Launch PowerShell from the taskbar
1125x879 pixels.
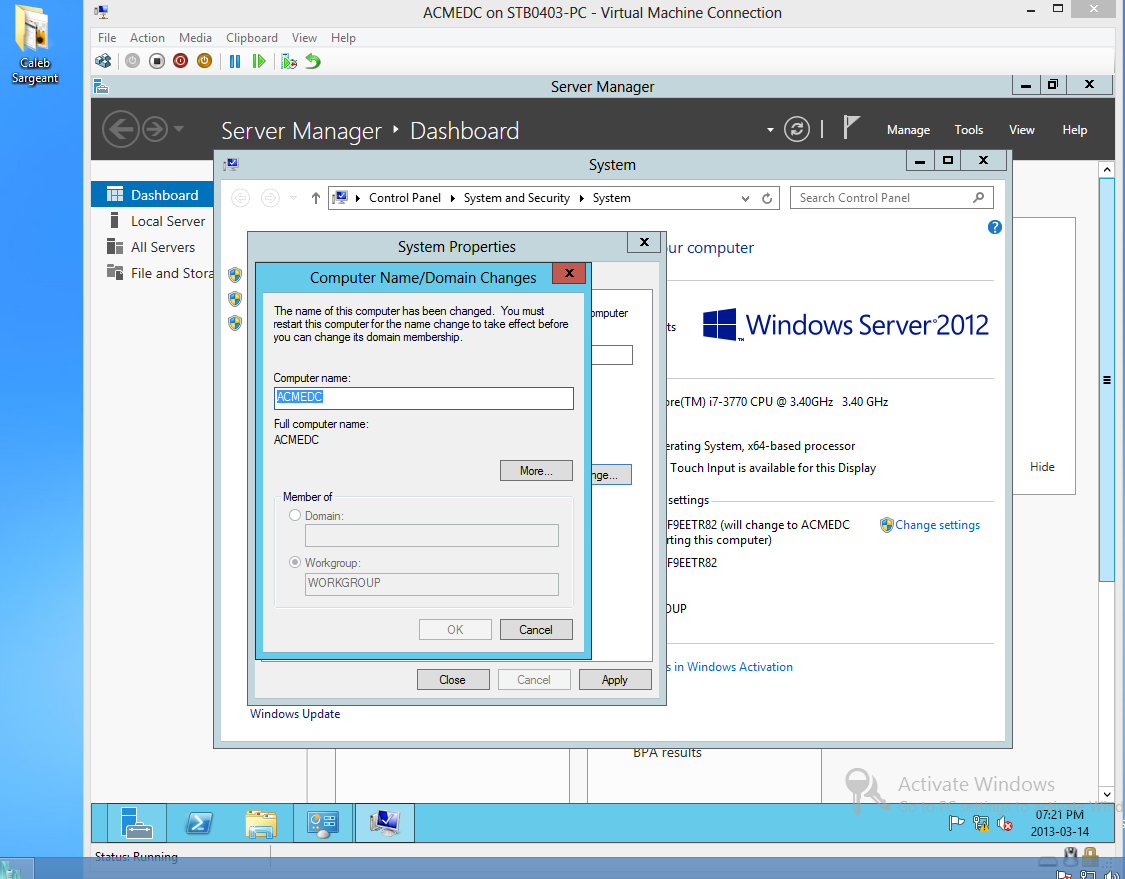[199, 823]
